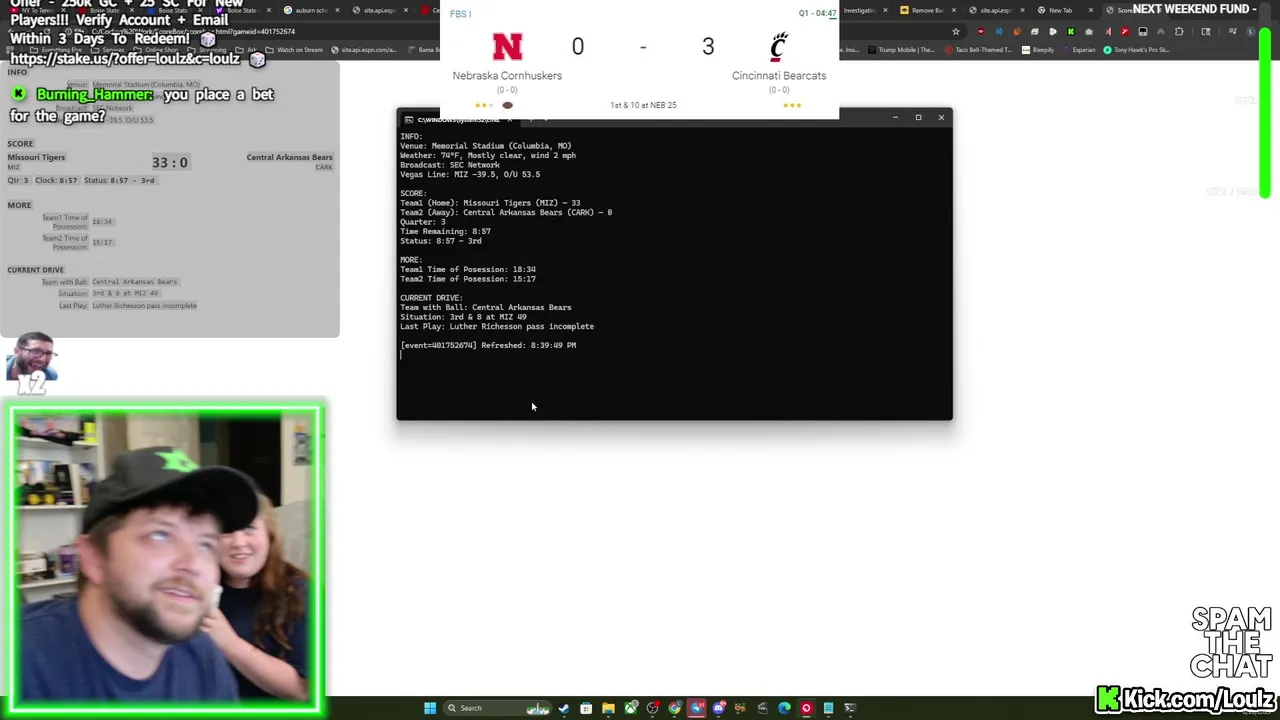This screenshot has height=720, width=1280.
Task: Open Microsoft Store from the taskbar
Action: (586, 708)
